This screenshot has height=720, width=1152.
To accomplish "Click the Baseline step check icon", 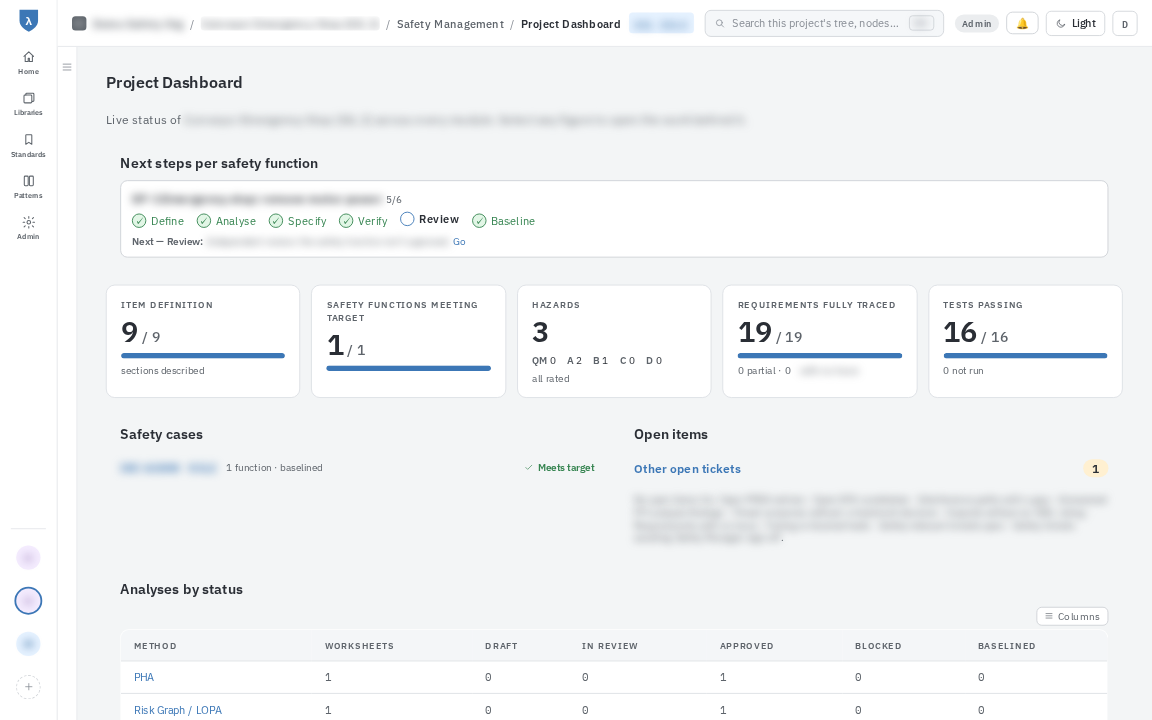I will coord(479,220).
